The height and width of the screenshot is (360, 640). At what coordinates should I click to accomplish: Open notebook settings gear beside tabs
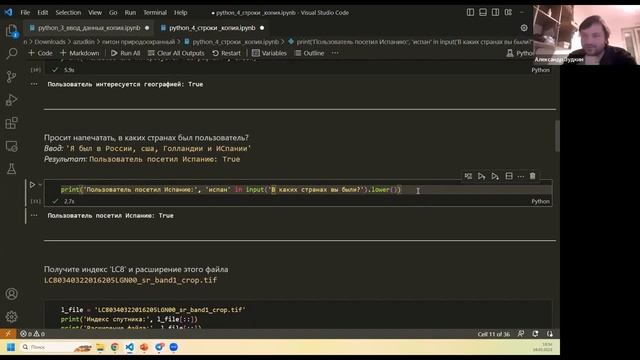(524, 28)
